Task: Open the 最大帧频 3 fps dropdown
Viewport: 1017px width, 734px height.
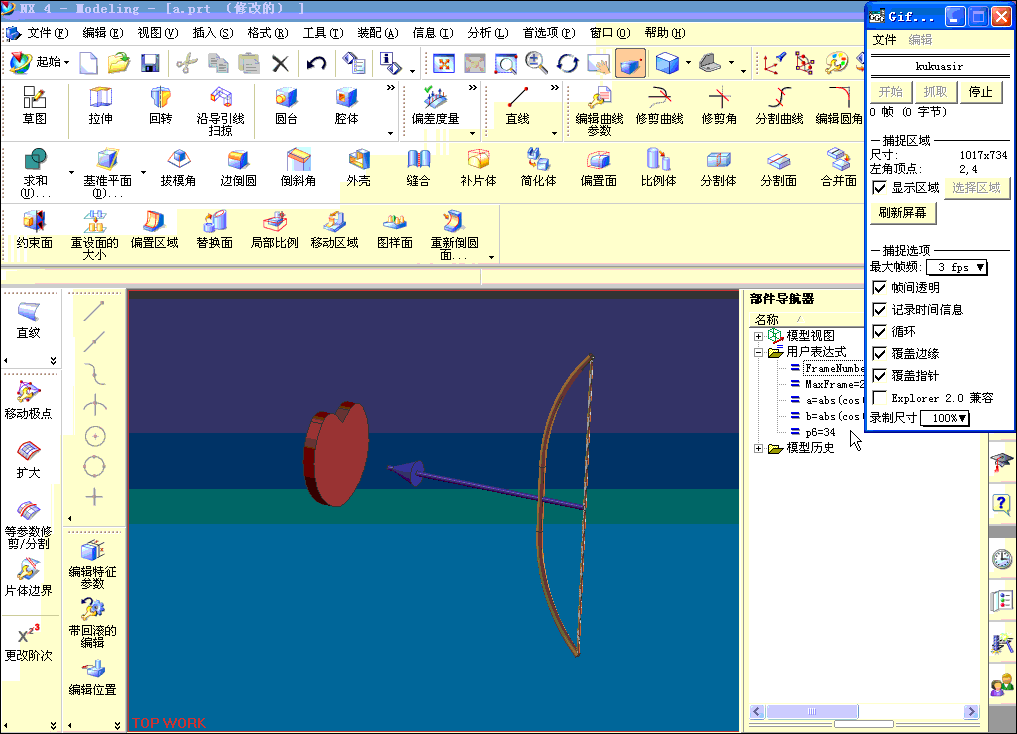Action: pyautogui.click(x=957, y=267)
